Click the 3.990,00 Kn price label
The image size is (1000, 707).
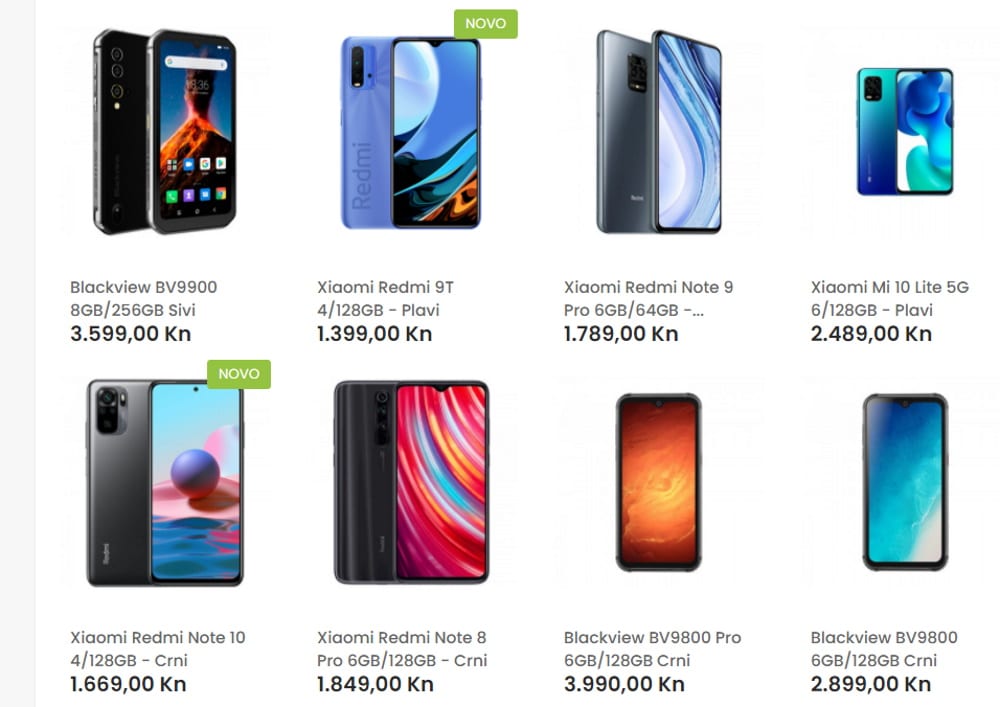pyautogui.click(x=624, y=684)
